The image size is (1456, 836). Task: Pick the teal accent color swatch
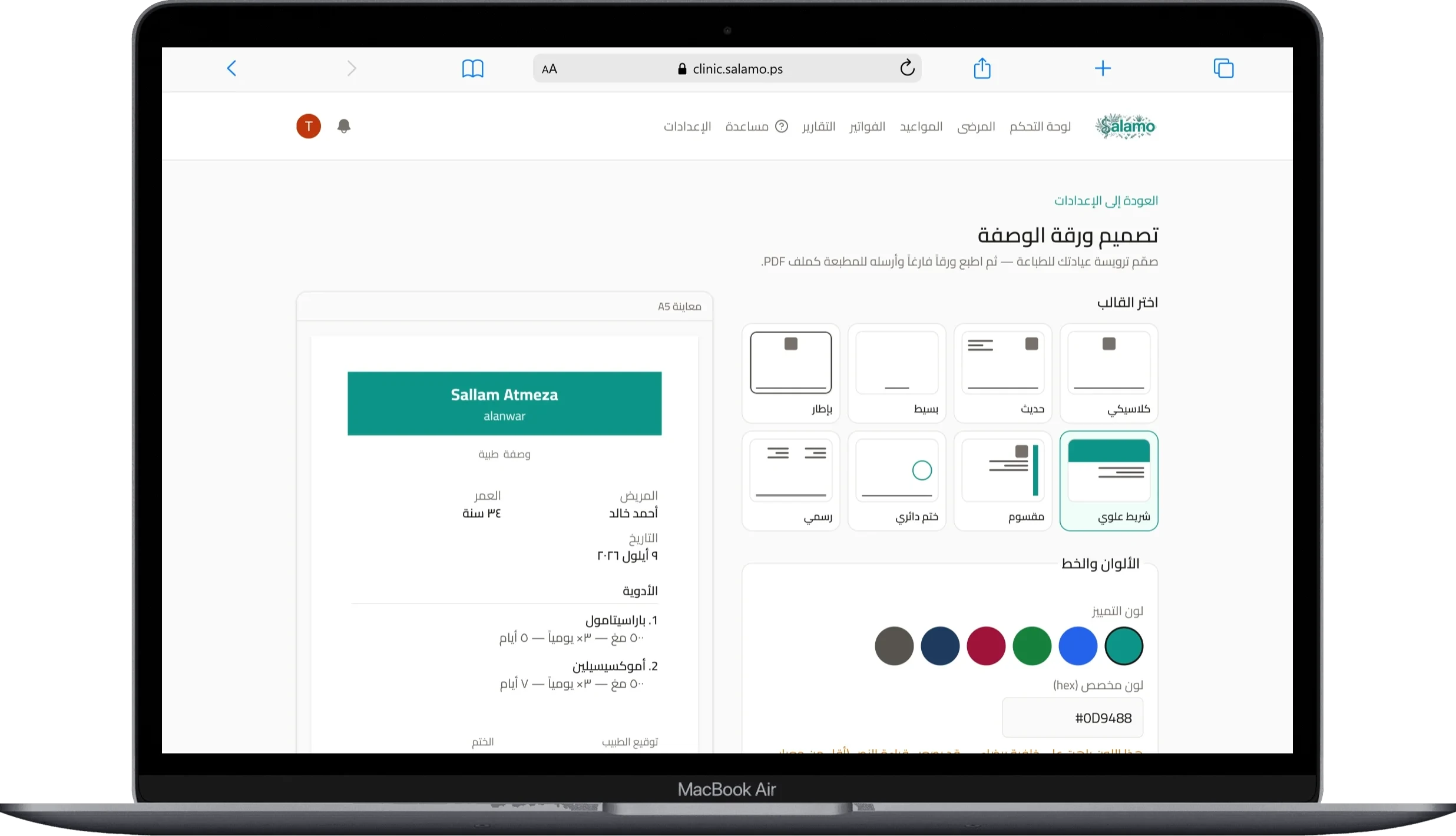[1124, 646]
